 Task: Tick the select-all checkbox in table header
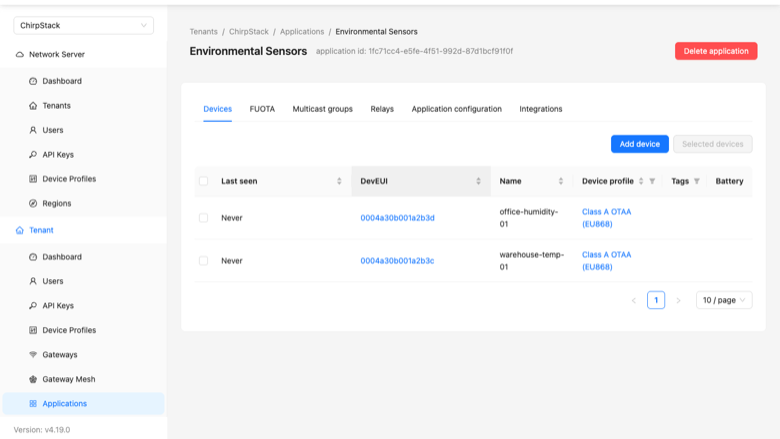point(203,181)
